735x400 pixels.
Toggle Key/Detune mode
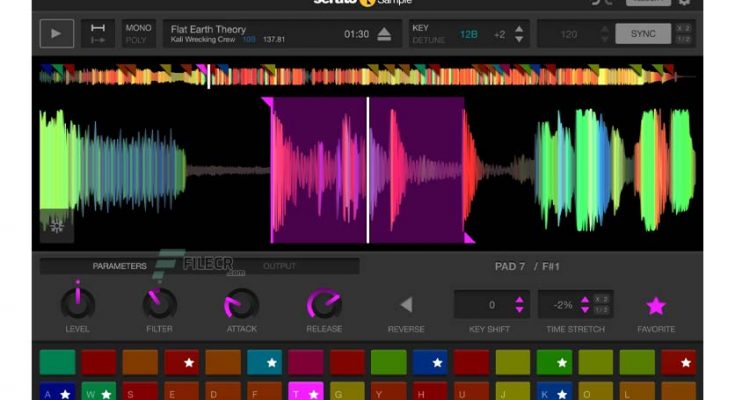pos(429,34)
